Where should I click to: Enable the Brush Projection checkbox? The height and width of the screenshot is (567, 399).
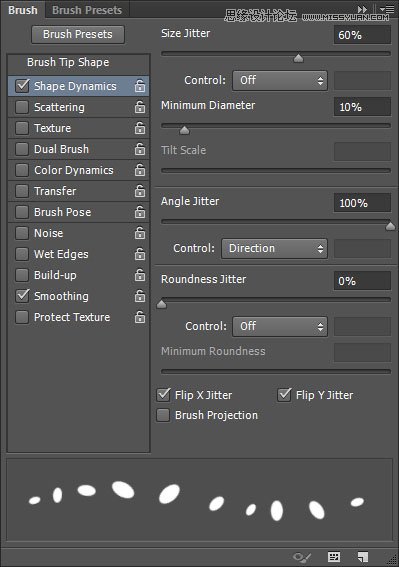(163, 415)
